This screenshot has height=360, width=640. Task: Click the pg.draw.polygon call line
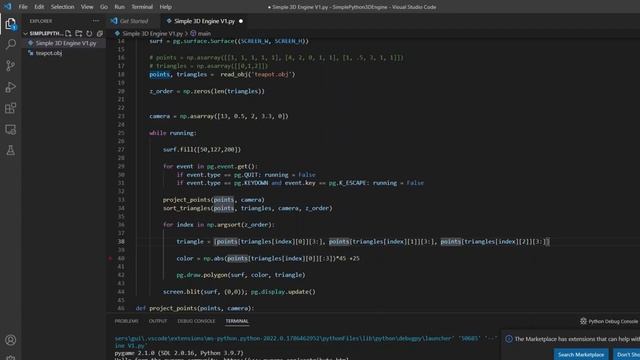coord(241,275)
